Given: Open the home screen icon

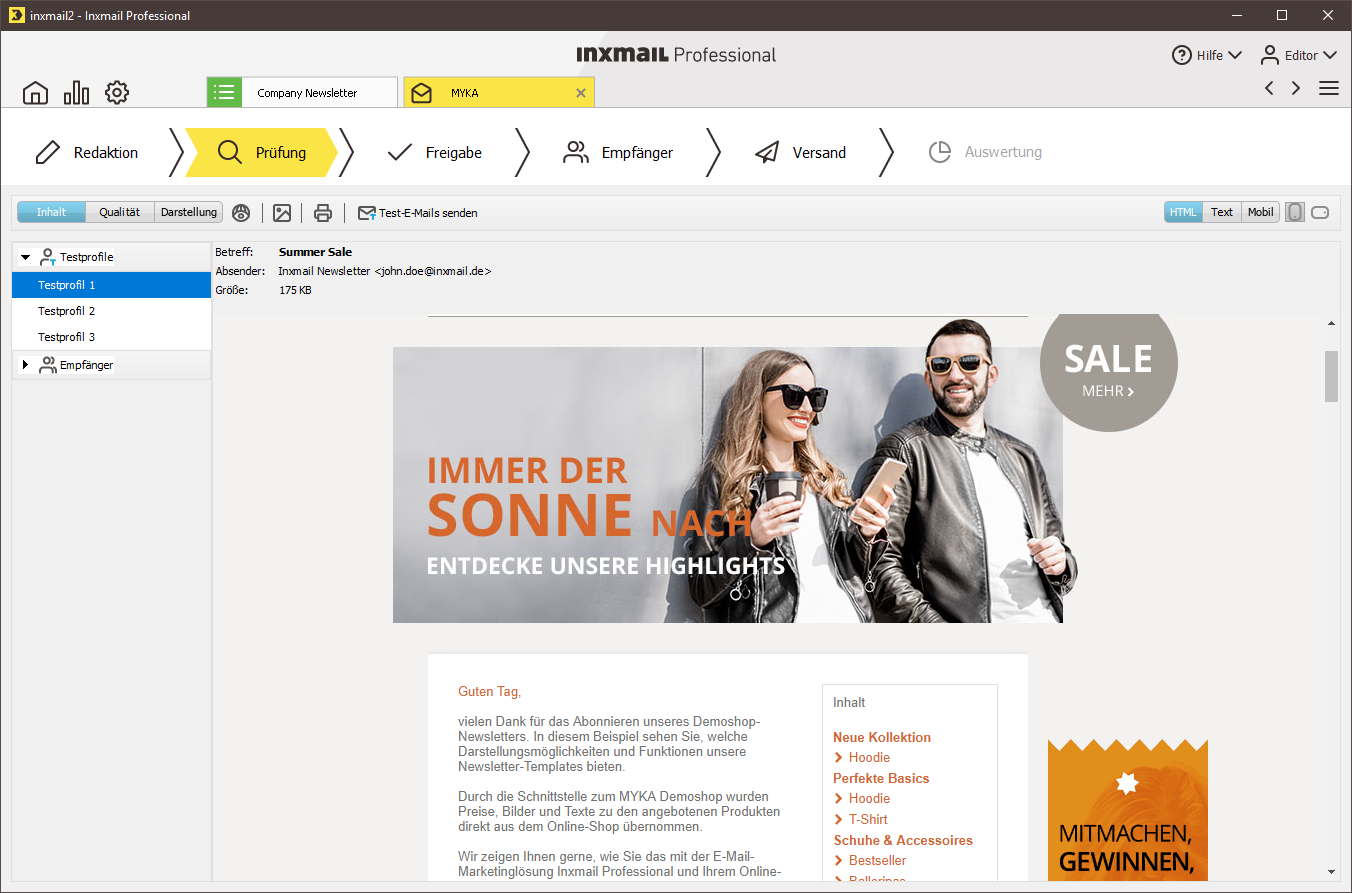Looking at the screenshot, I should 35,93.
